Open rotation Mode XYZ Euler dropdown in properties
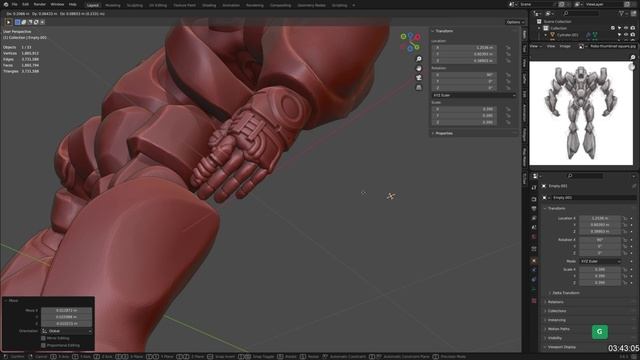Image resolution: width=640 pixels, height=360 pixels. (x=600, y=261)
